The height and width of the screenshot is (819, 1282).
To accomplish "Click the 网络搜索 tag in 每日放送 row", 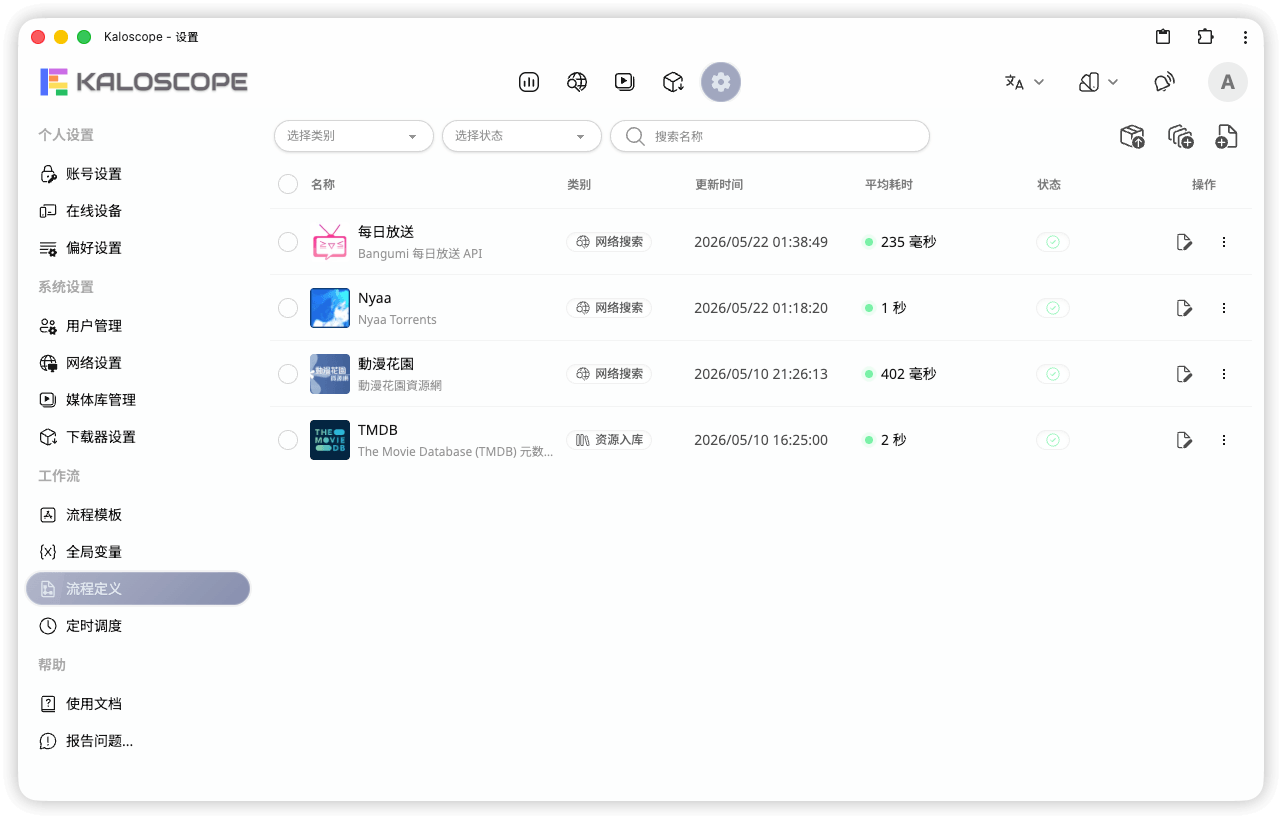I will [609, 242].
